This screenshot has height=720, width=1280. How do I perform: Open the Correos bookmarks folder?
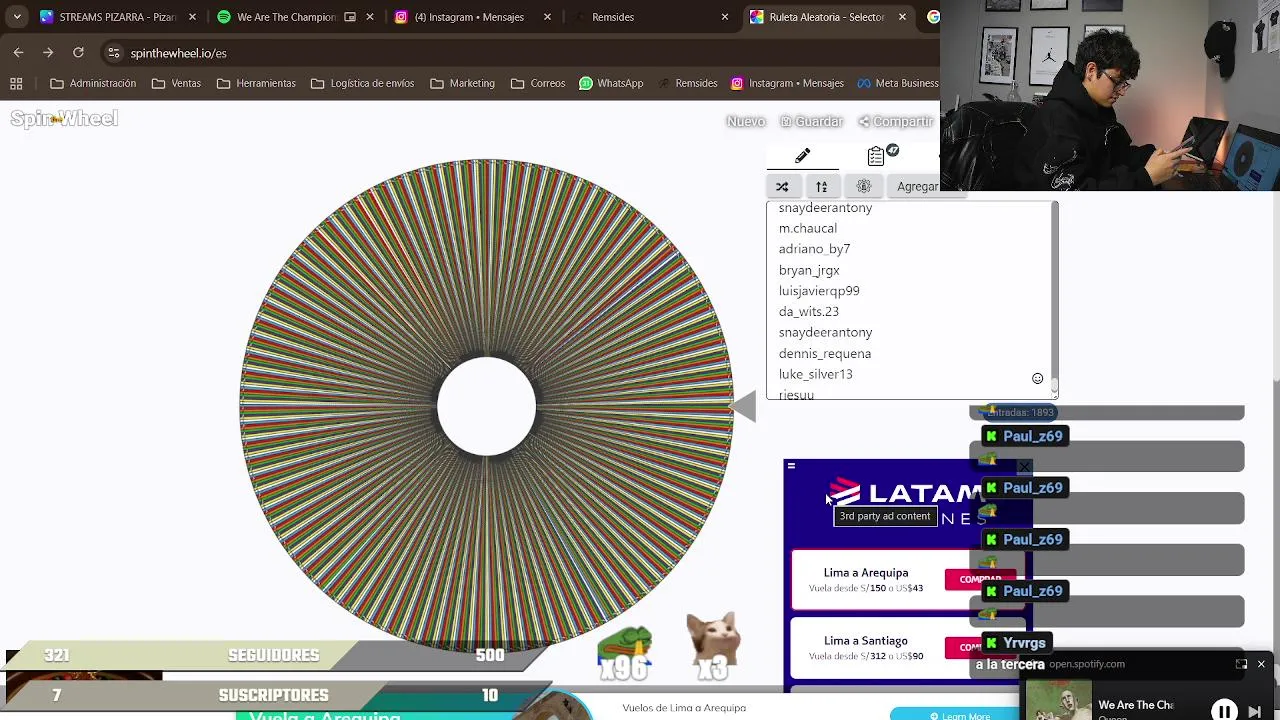[538, 83]
